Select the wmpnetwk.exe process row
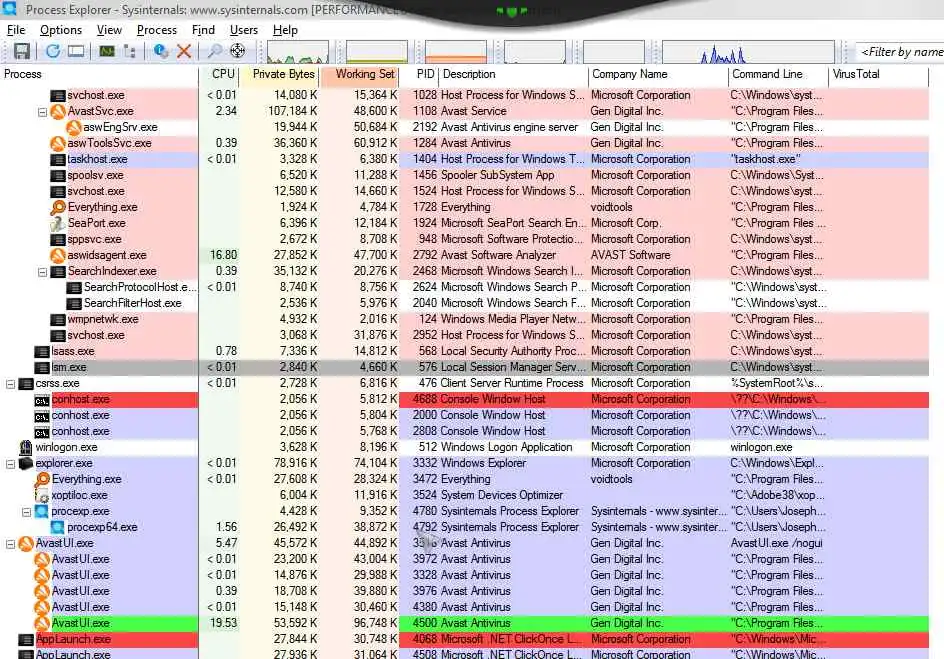The image size is (944, 659). tap(464, 319)
